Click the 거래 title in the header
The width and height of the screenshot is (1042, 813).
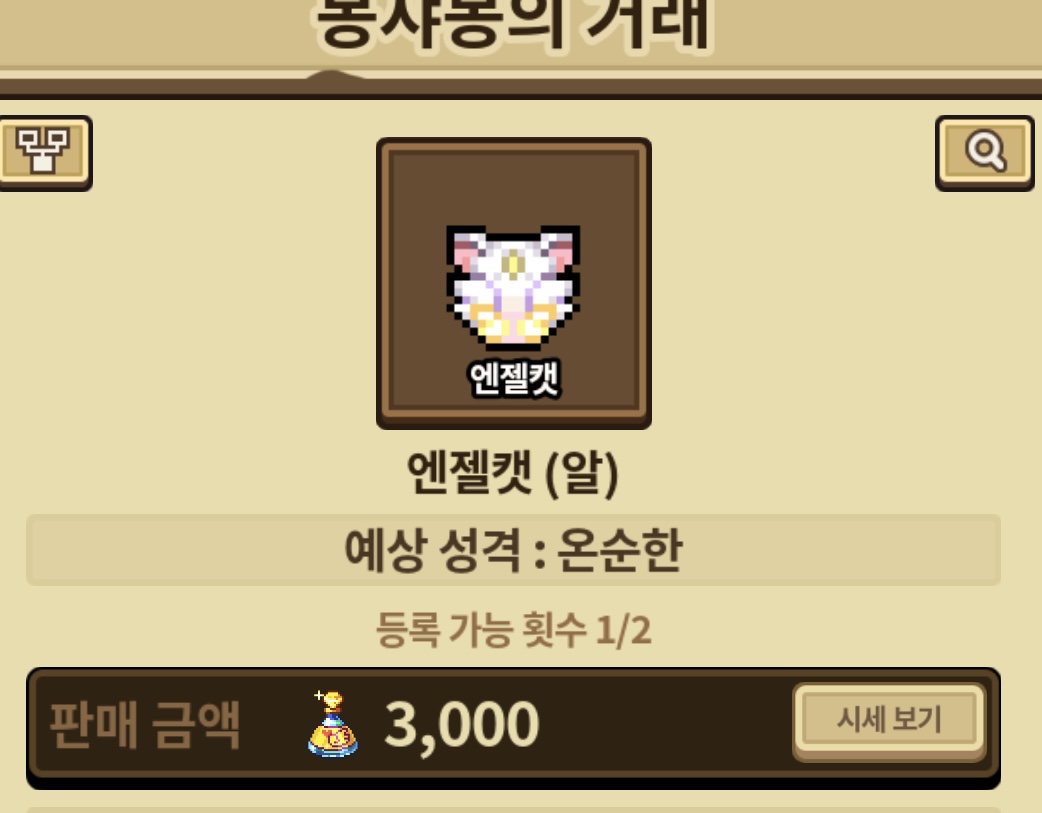(x=649, y=23)
